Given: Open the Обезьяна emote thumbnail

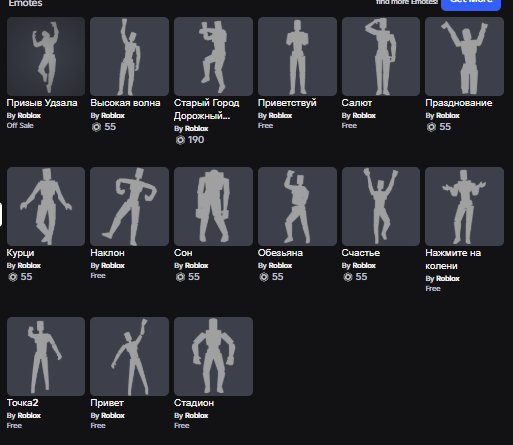Looking at the screenshot, I should [x=297, y=207].
